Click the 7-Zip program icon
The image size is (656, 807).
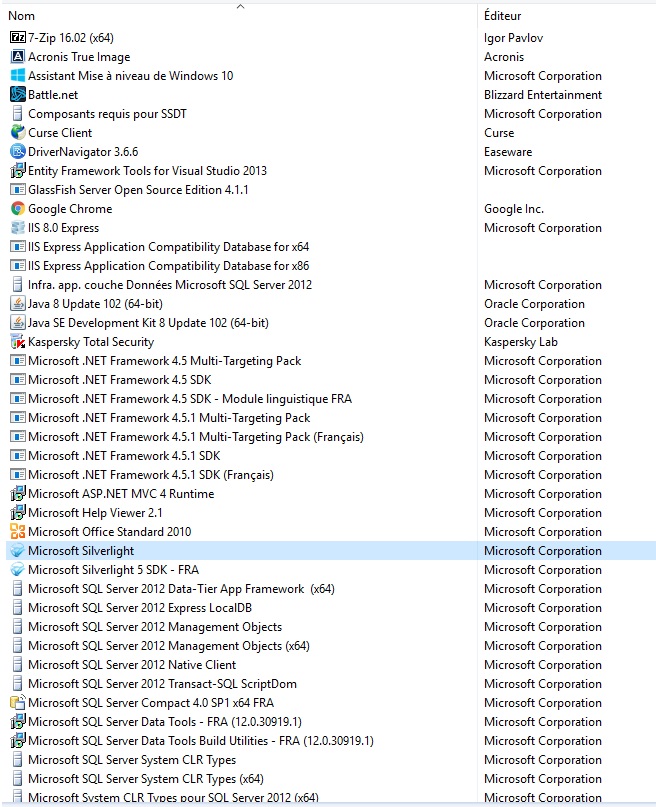click(17, 38)
